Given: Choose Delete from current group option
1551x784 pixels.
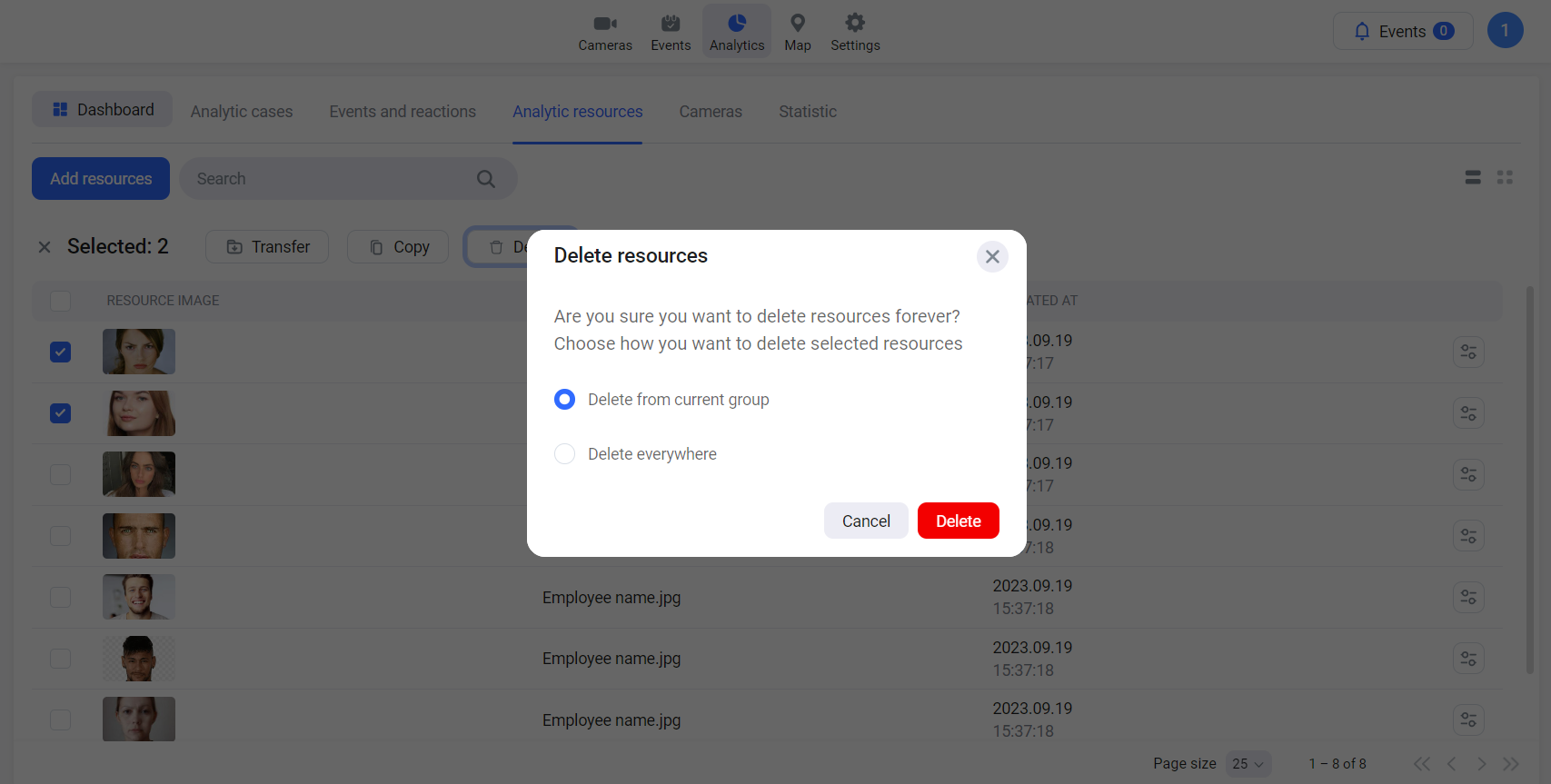Looking at the screenshot, I should tap(565, 400).
